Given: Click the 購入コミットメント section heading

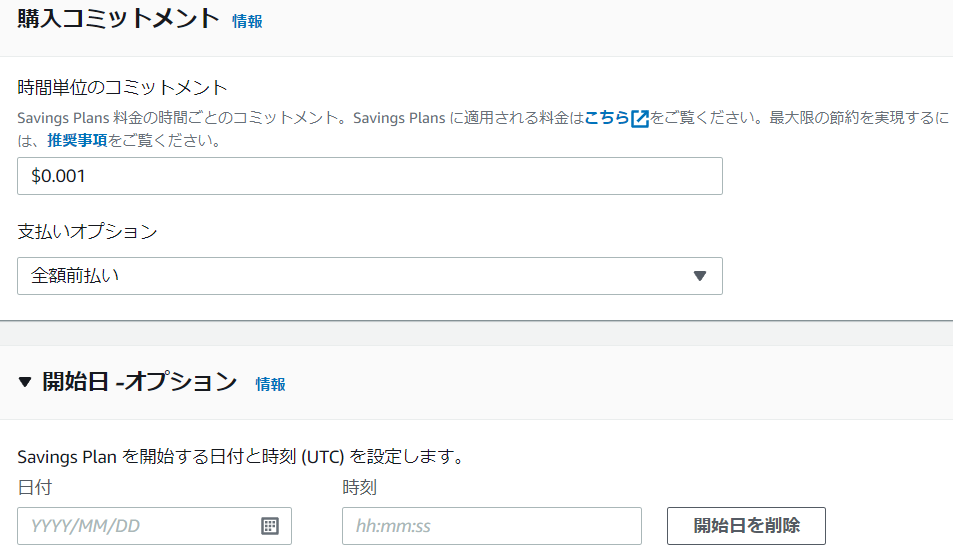Looking at the screenshot, I should (118, 19).
